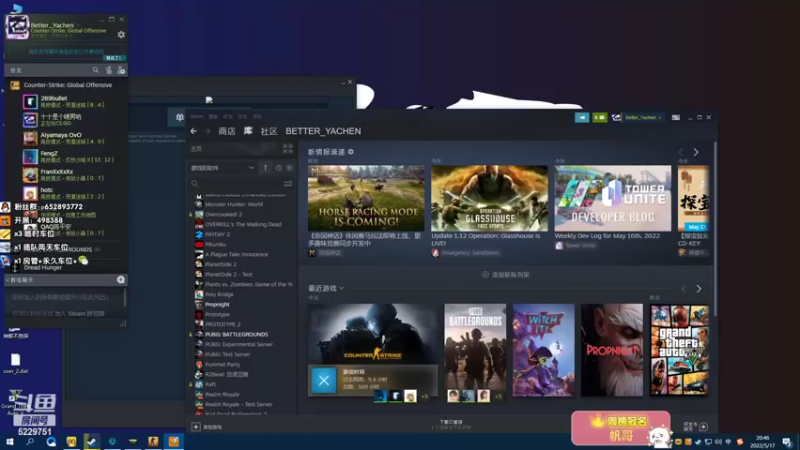Select Overcooked! 2 in the game list
This screenshot has height=450, width=800.
point(223,214)
